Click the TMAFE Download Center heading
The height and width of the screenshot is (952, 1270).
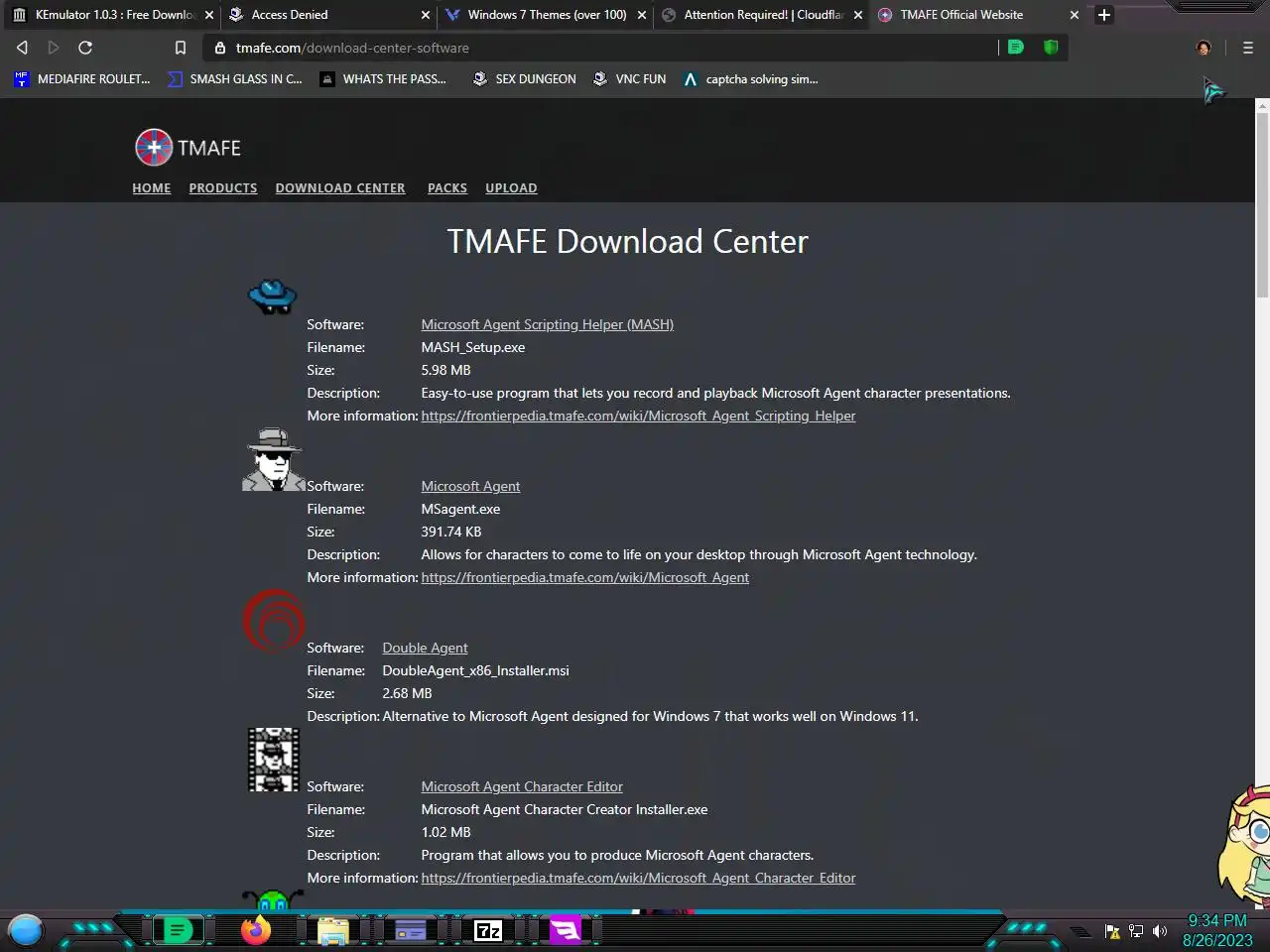[x=628, y=241]
